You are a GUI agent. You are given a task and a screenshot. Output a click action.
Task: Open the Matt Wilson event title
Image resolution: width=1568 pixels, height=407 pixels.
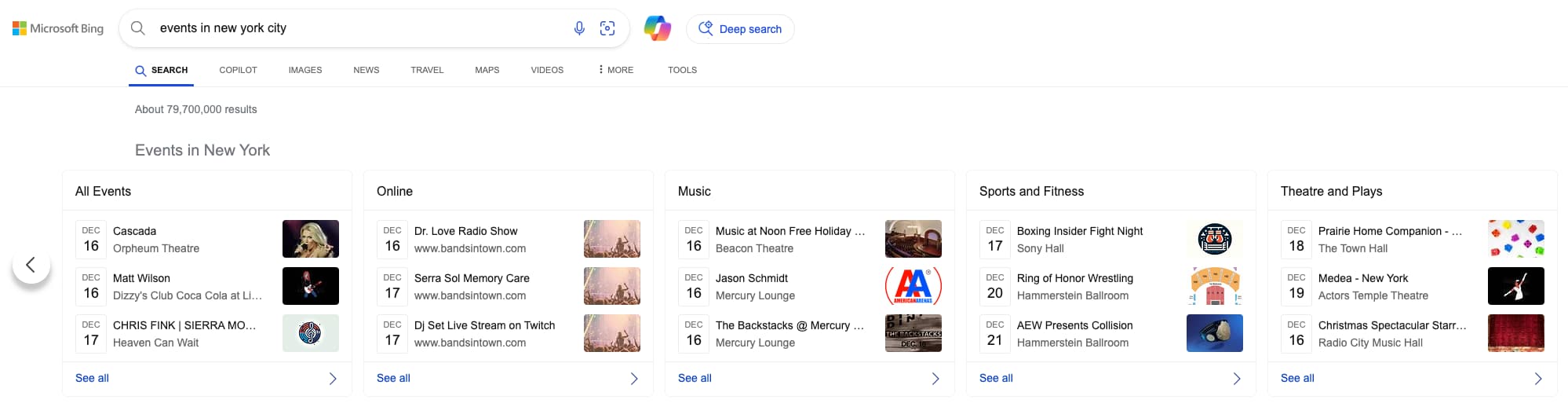141,278
